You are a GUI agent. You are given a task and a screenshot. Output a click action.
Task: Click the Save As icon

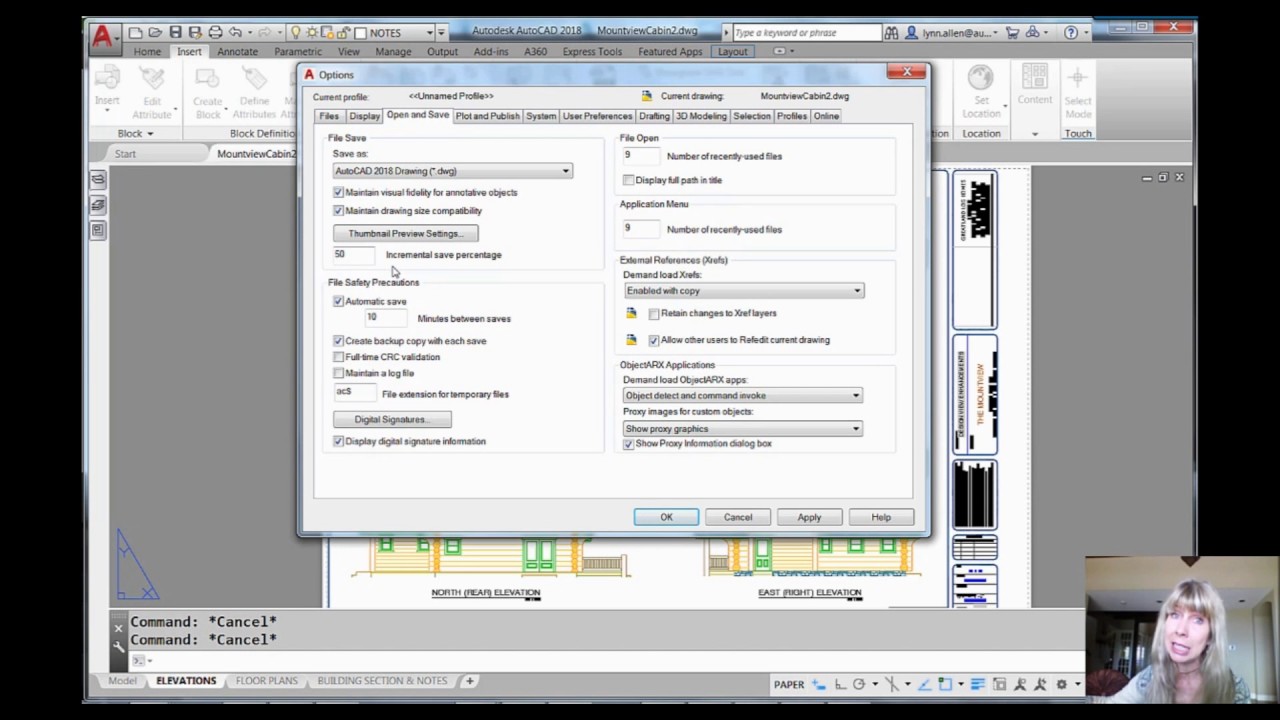click(195, 32)
